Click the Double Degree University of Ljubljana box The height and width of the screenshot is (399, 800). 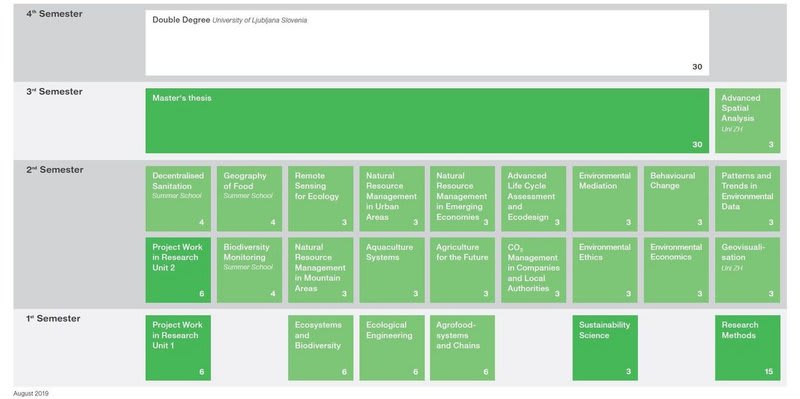427,43
